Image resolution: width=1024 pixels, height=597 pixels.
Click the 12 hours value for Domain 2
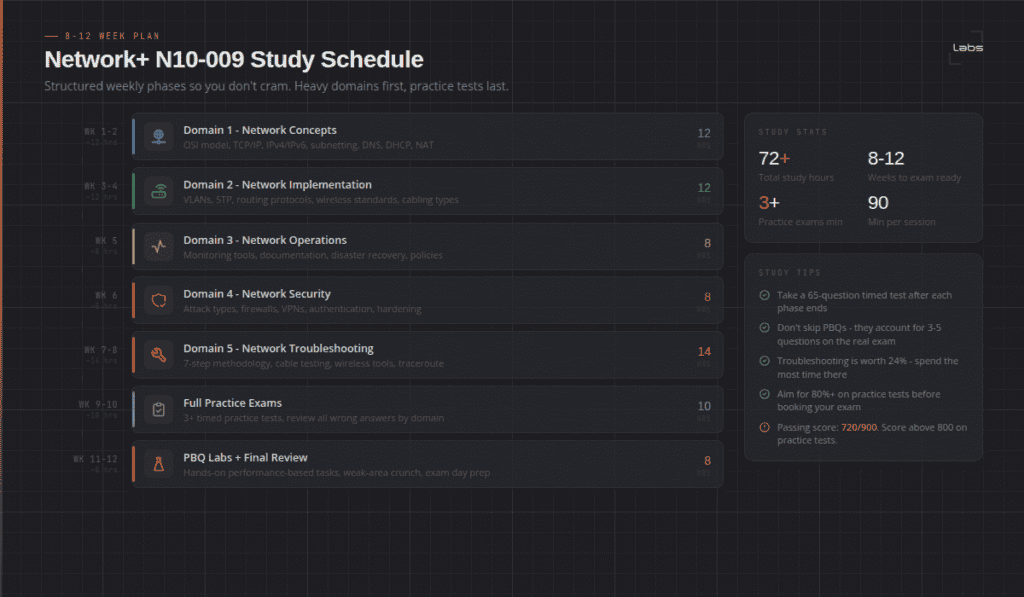coord(704,188)
